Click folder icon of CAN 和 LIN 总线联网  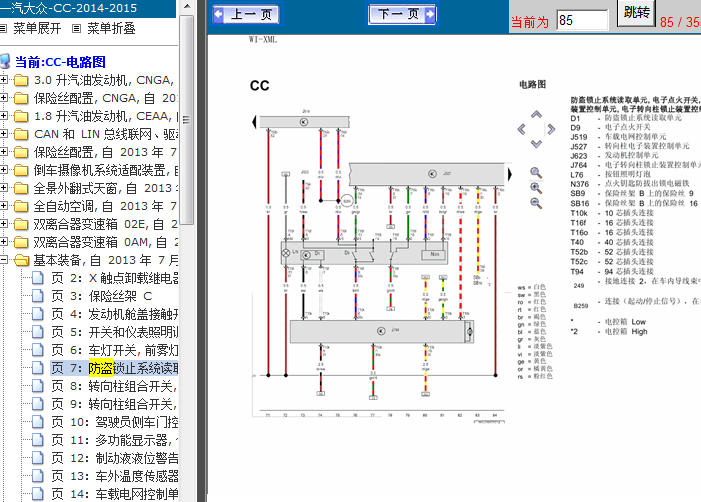tap(21, 134)
